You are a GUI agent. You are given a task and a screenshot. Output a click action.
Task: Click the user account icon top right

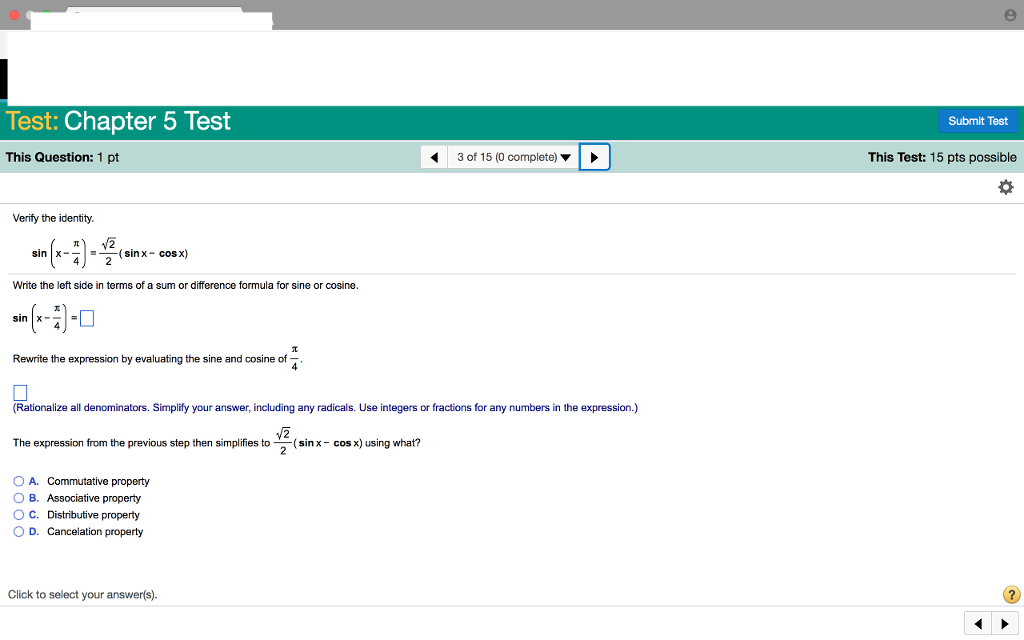(x=1010, y=14)
